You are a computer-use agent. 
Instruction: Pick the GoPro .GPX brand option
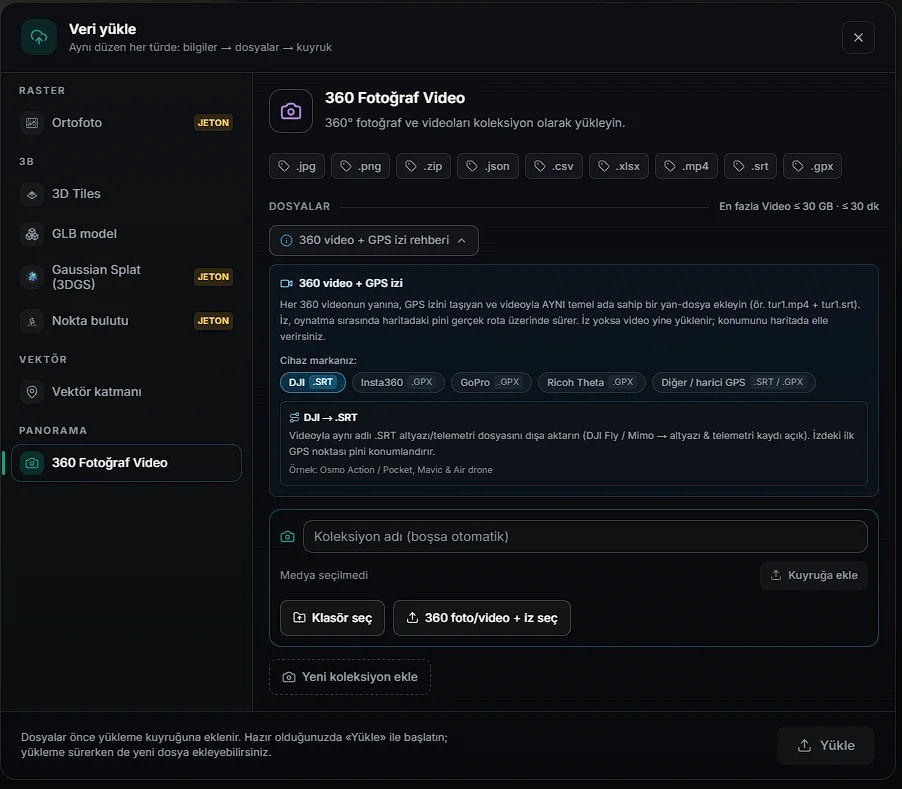(x=491, y=382)
